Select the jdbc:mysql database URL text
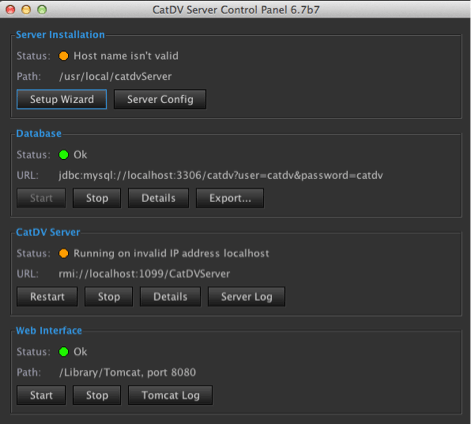Image resolution: width=471 pixels, height=425 pixels. (x=221, y=175)
